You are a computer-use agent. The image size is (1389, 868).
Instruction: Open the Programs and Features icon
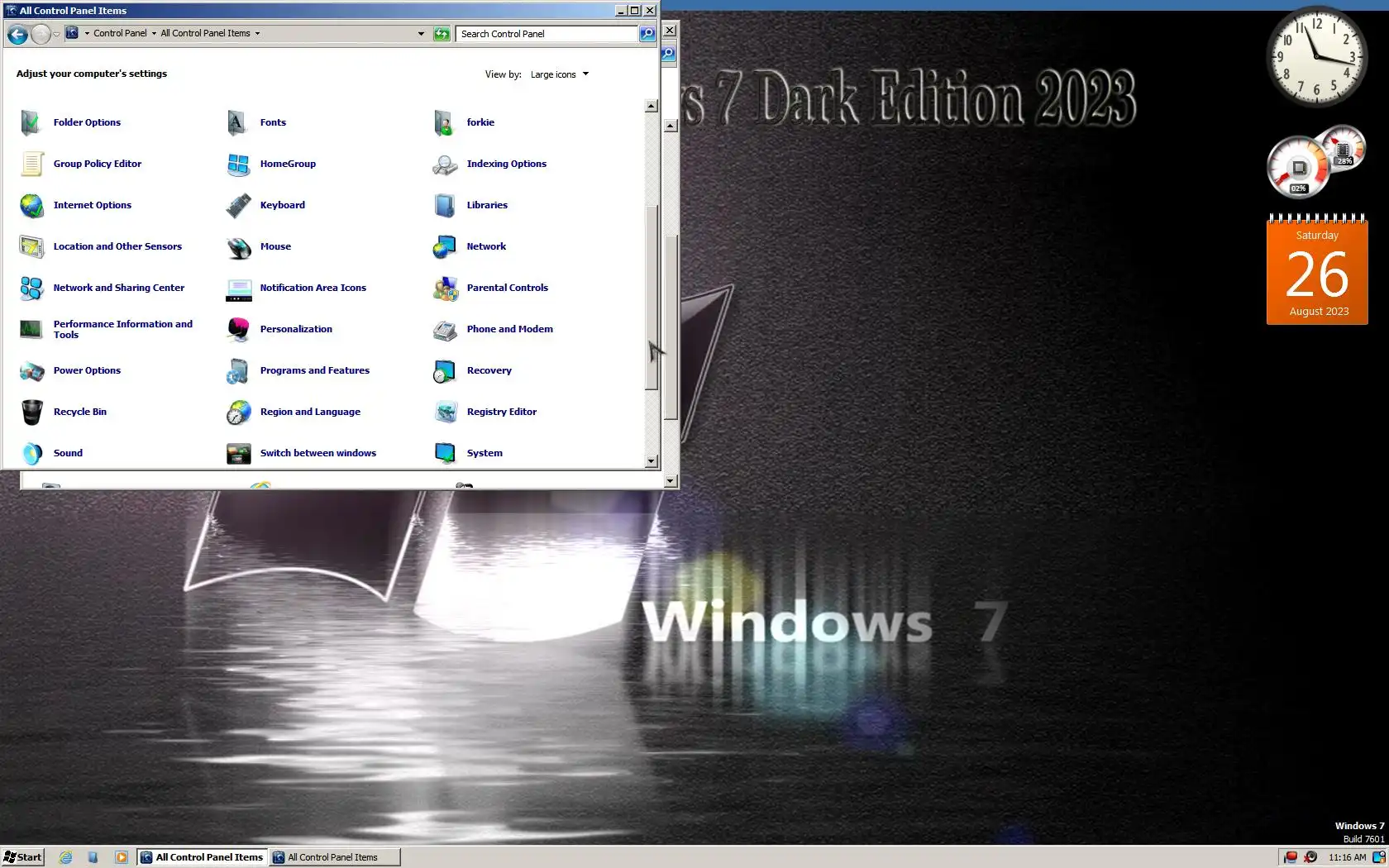coord(238,370)
